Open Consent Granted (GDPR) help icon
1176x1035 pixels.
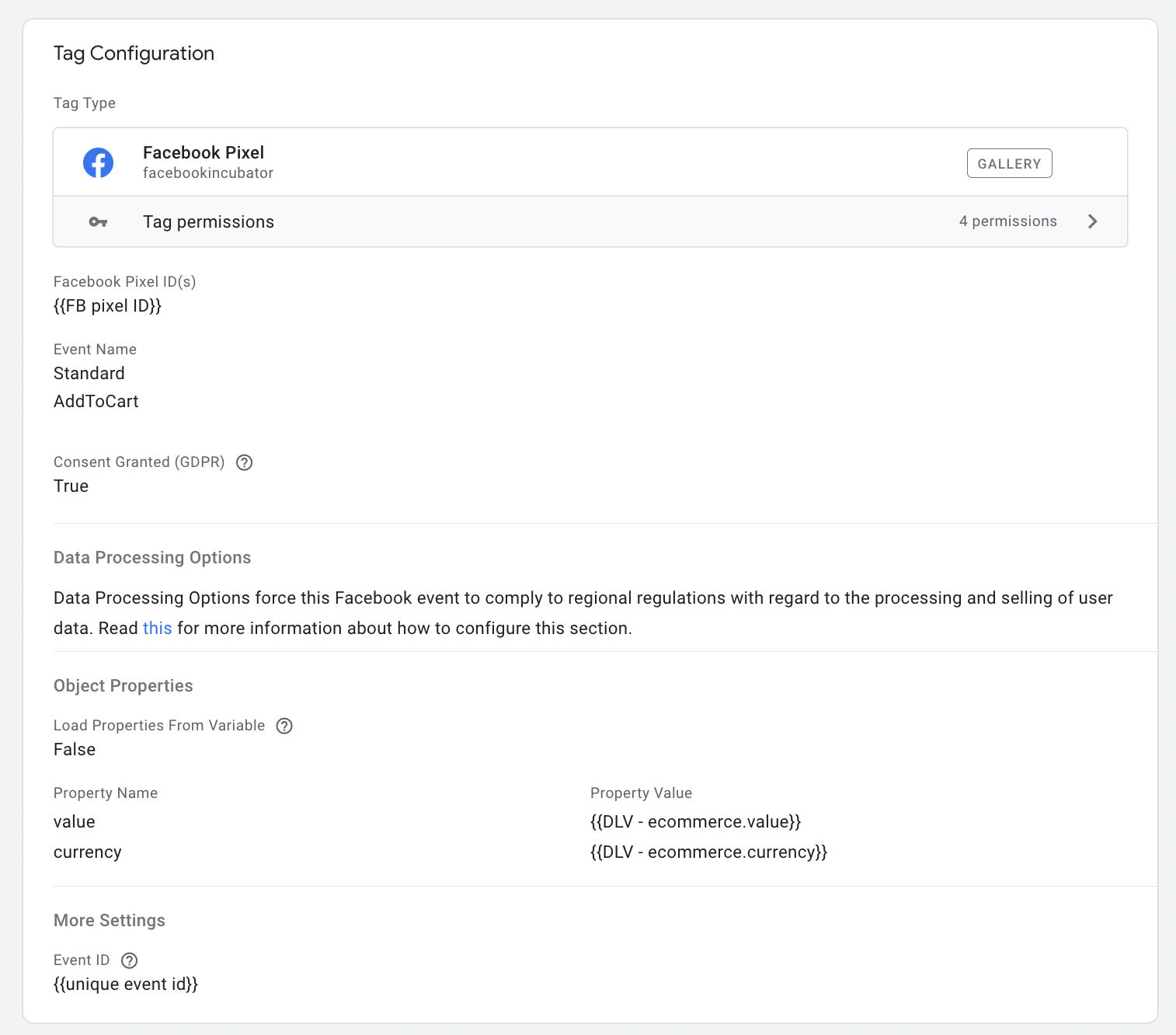(245, 462)
